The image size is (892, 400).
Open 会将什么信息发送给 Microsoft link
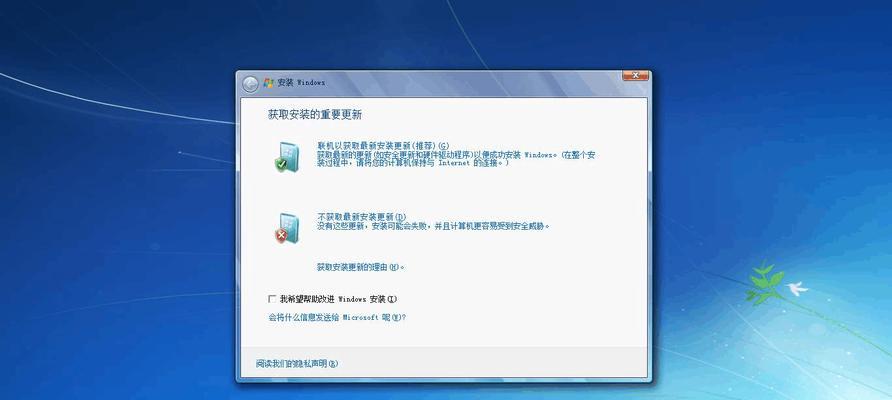tap(336, 317)
